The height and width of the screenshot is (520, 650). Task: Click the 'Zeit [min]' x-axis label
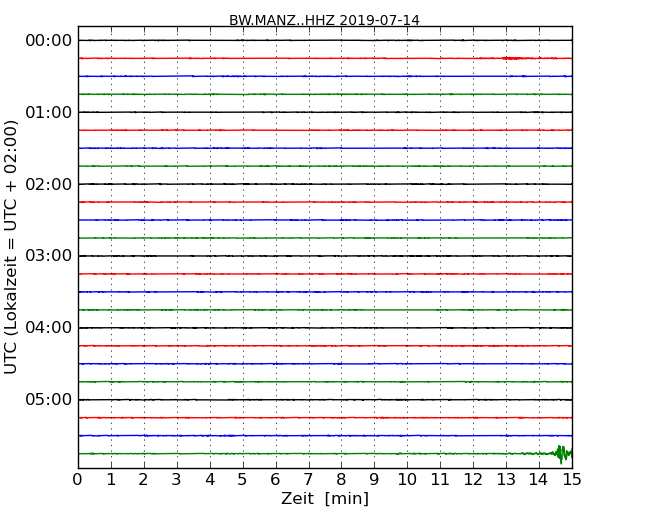click(325, 498)
